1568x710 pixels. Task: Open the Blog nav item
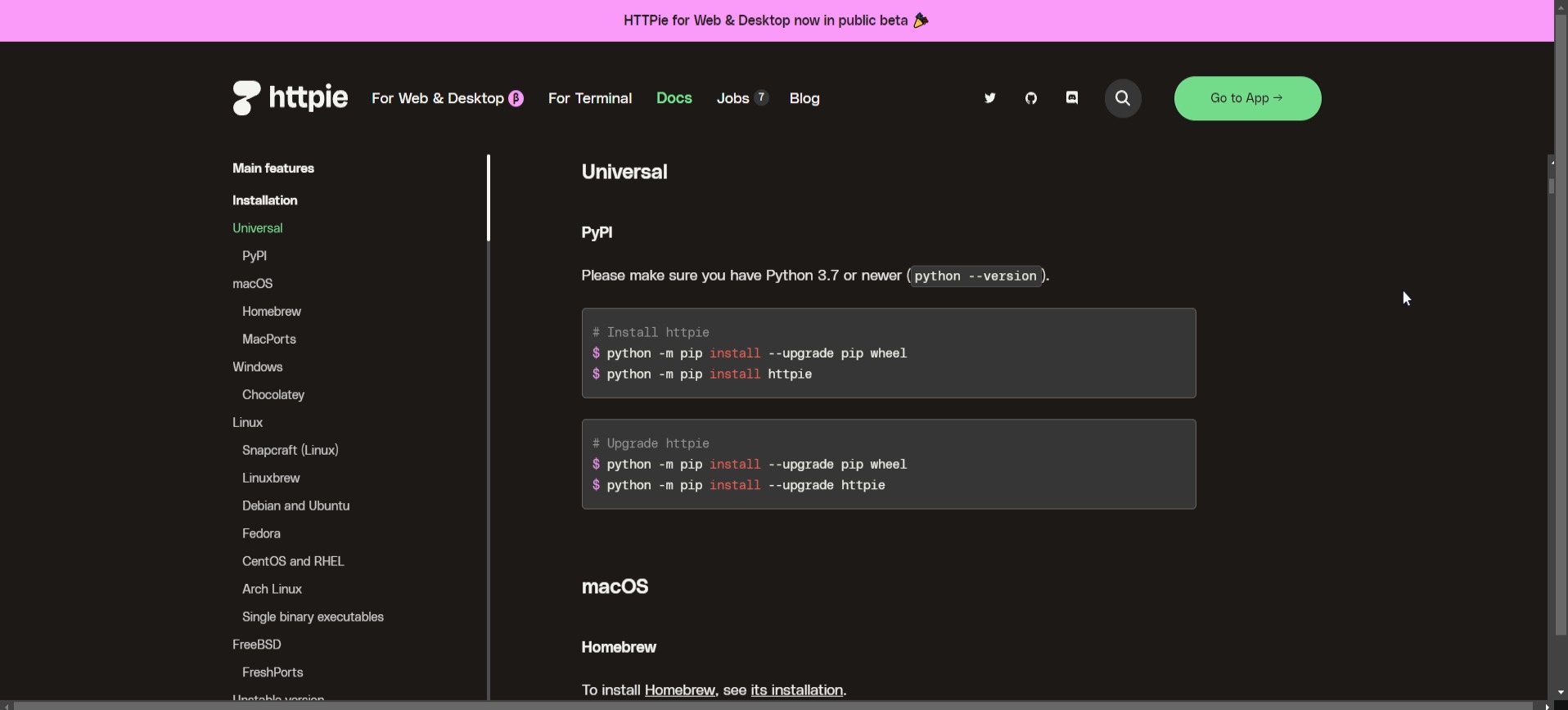805,99
